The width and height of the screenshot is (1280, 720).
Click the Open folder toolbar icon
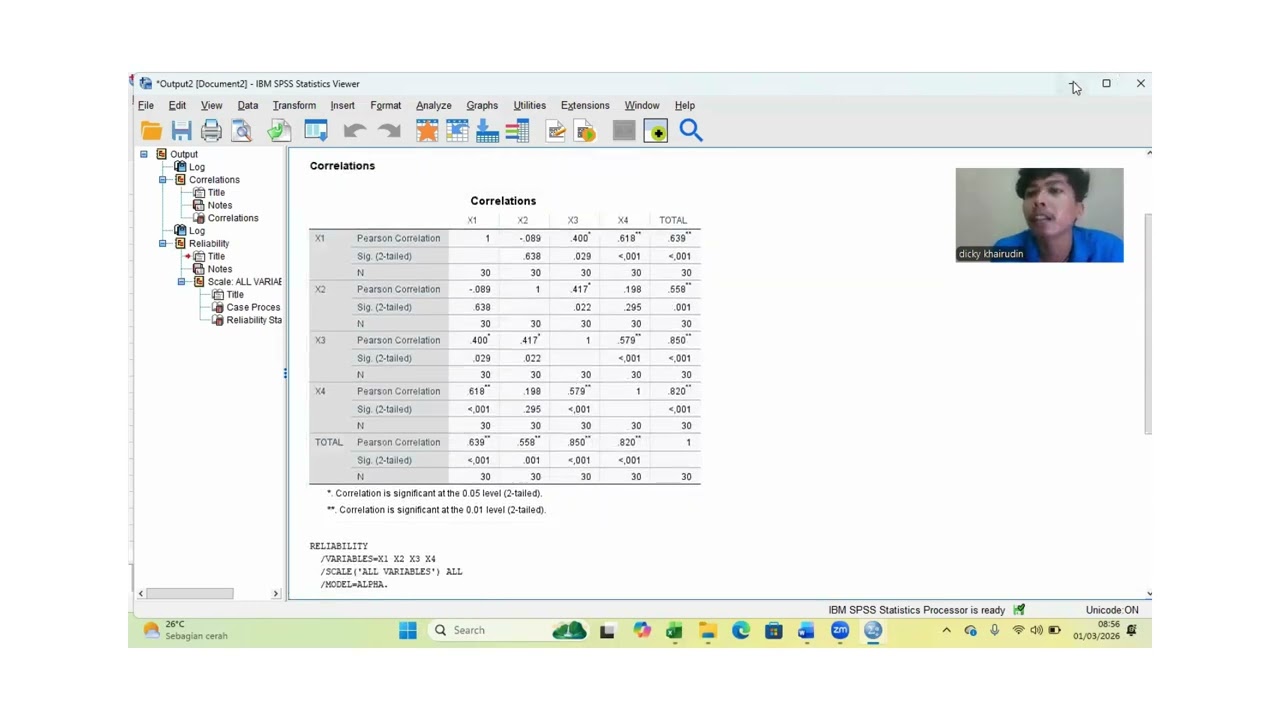(x=152, y=130)
